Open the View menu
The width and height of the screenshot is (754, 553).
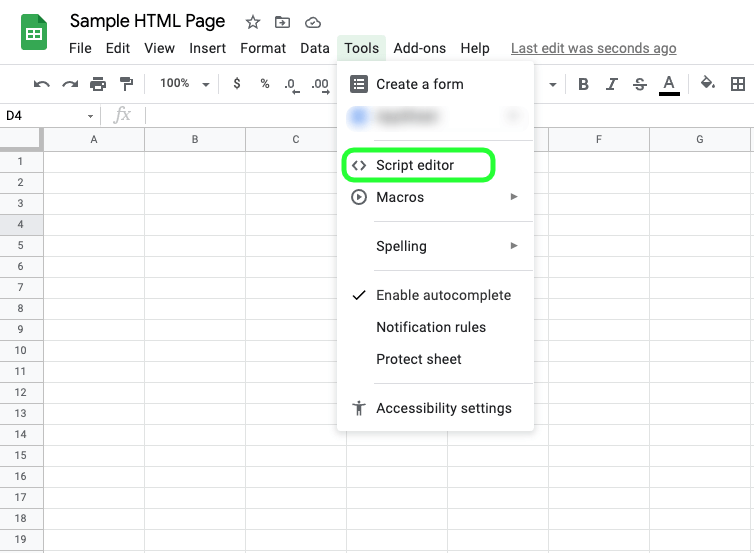(x=159, y=48)
